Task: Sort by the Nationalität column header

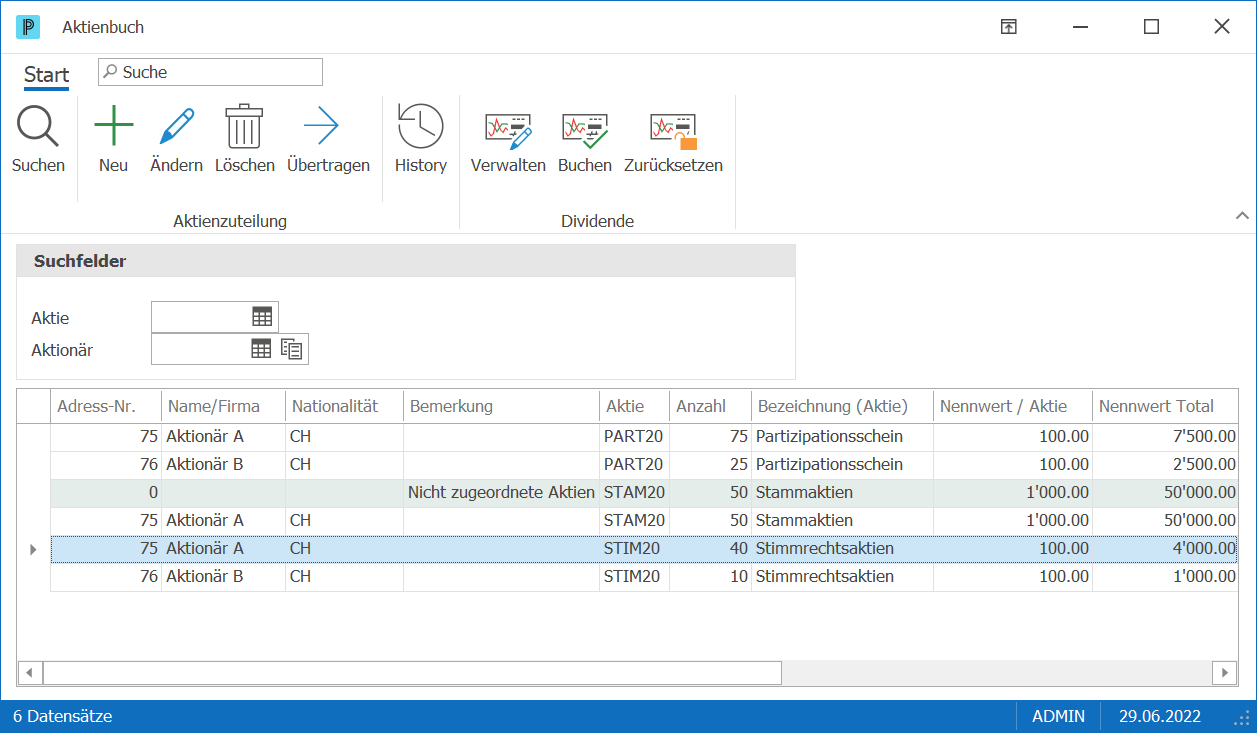Action: [x=345, y=406]
